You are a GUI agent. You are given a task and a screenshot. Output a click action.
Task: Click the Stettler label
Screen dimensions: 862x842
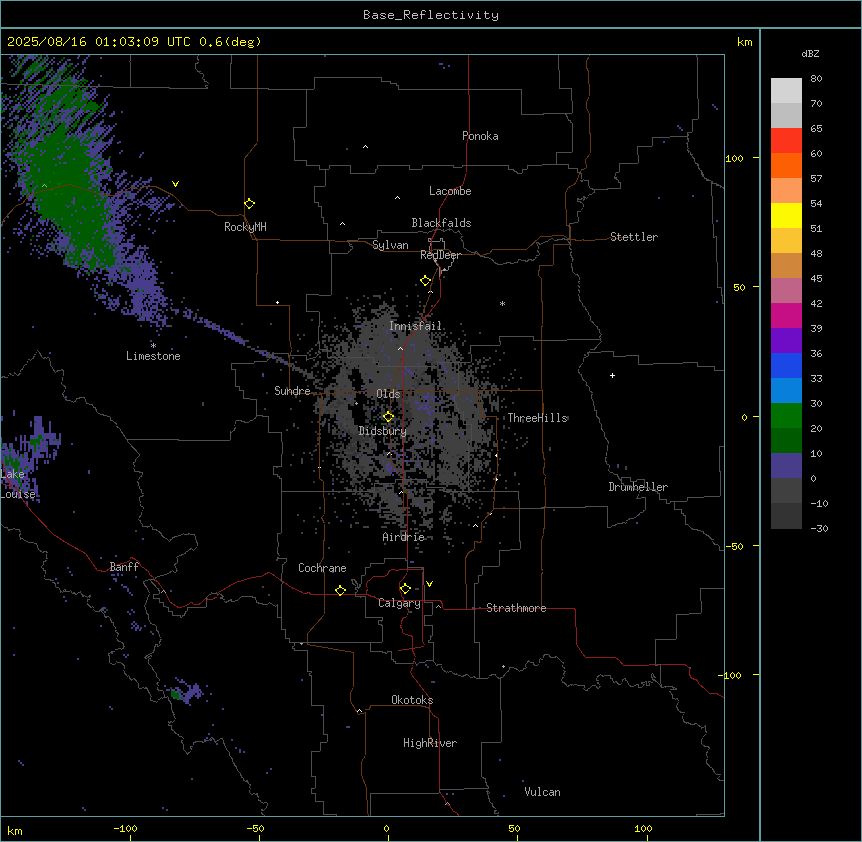(x=634, y=237)
